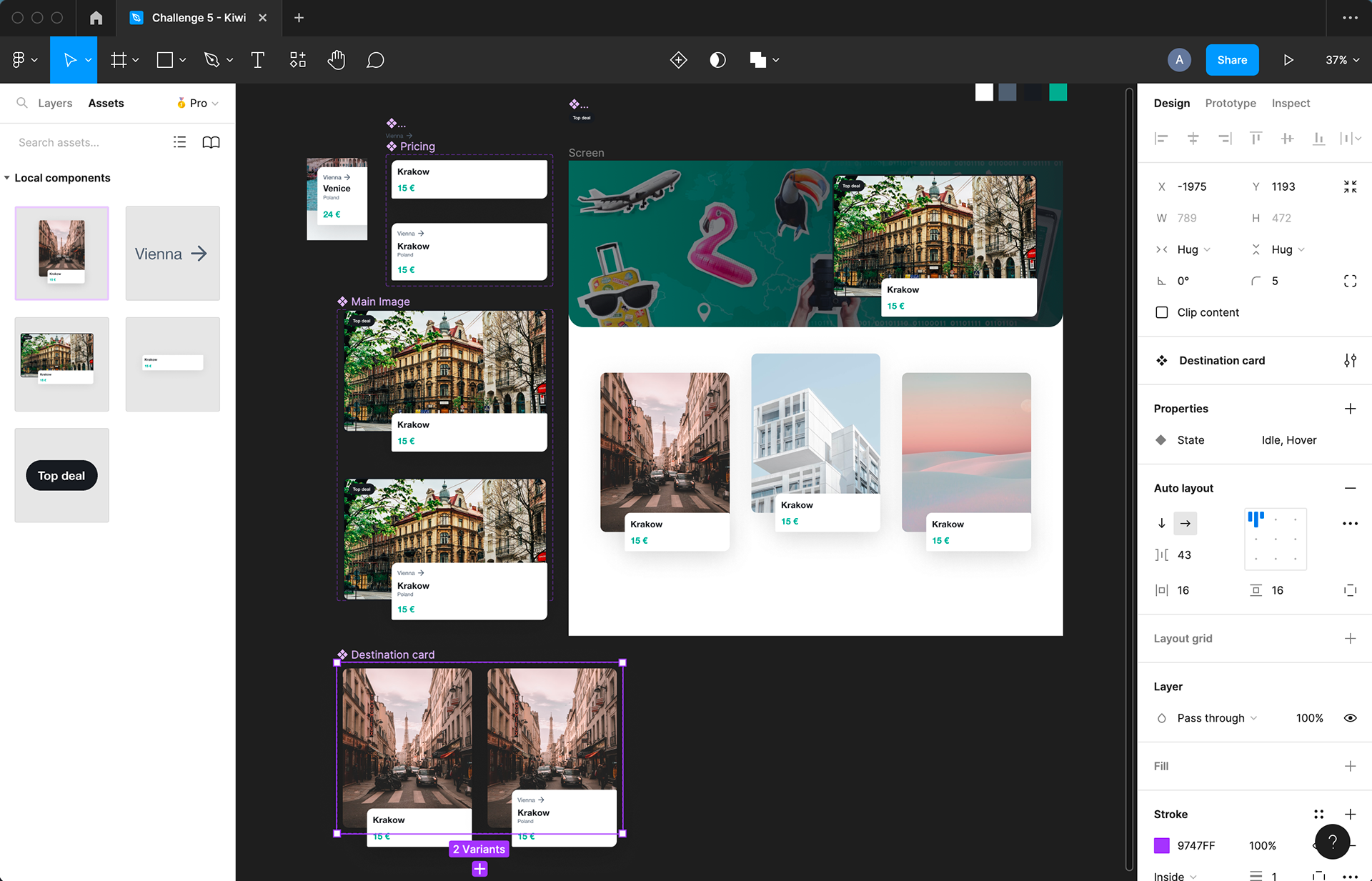
Task: Open vertical resizing Hug dropdown
Action: (1288, 249)
